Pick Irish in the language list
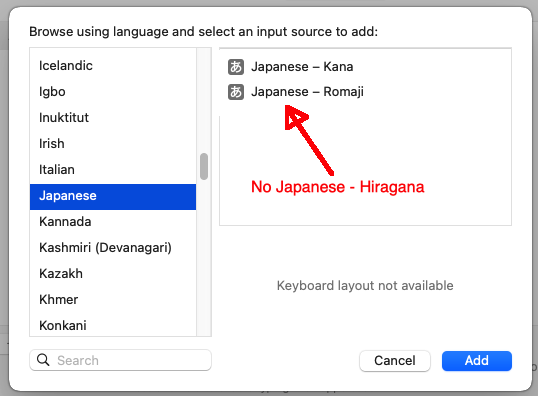 point(113,144)
